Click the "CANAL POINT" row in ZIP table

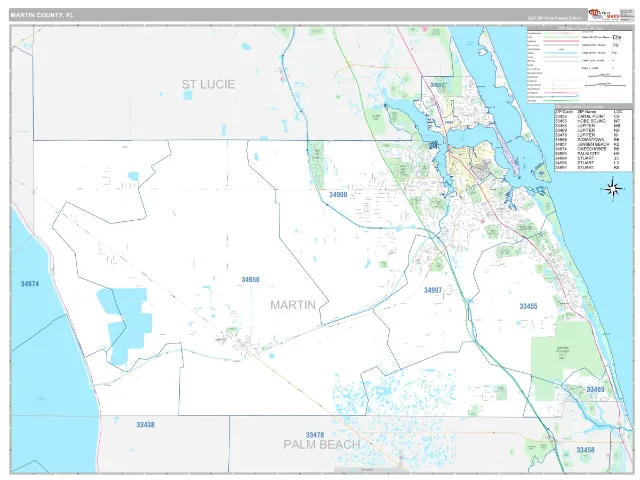(x=589, y=116)
